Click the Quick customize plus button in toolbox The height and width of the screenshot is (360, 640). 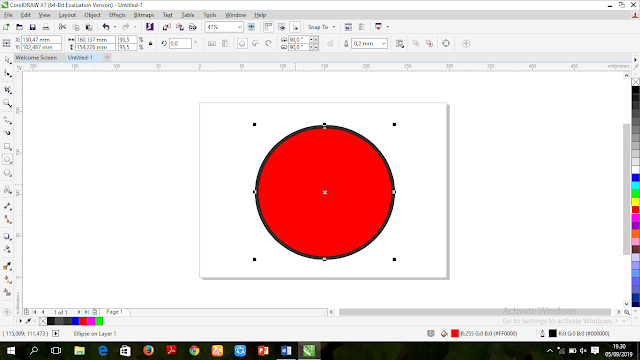pos(7,312)
